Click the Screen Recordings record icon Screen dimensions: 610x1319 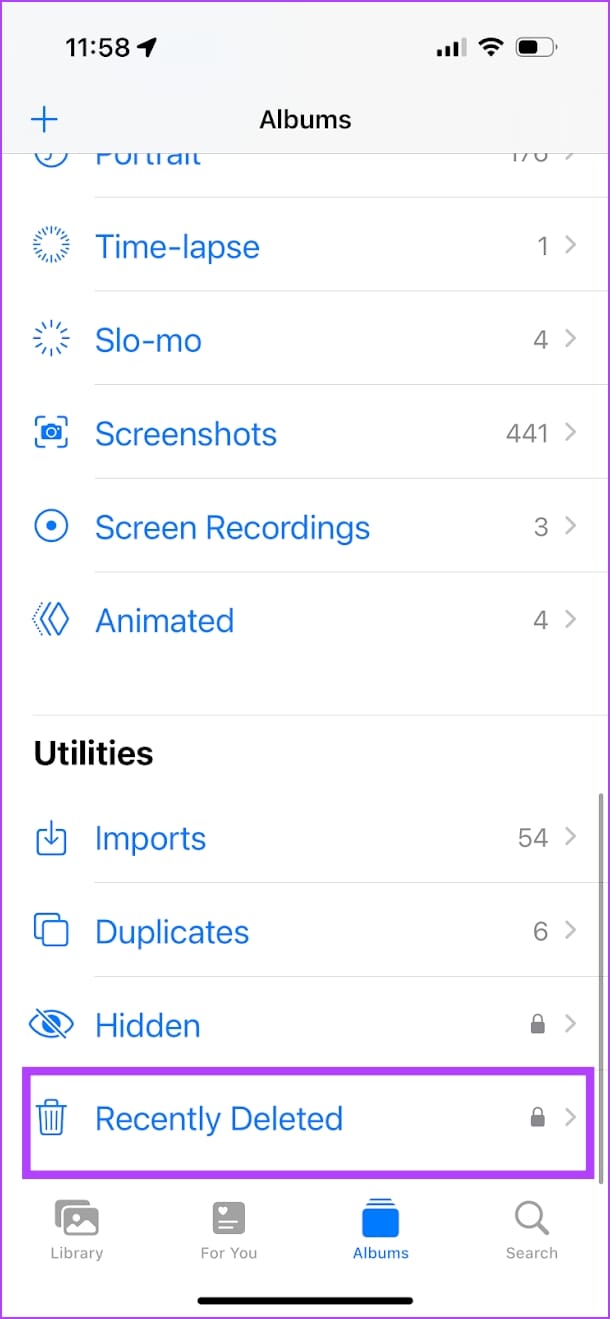click(x=51, y=526)
